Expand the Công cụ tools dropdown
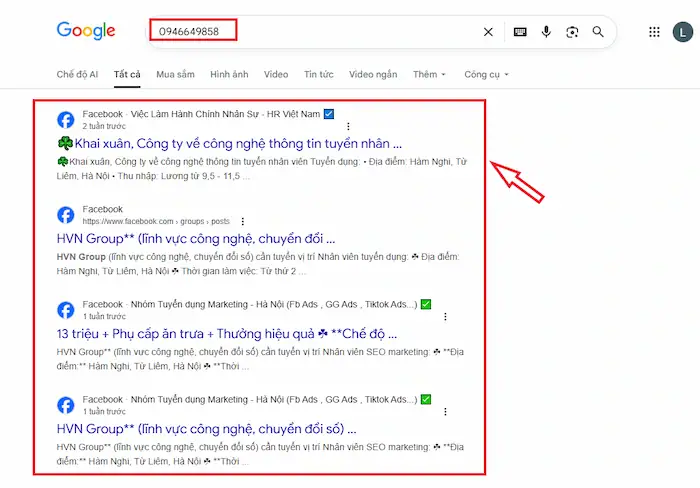Image resolution: width=700 pixels, height=488 pixels. [486, 74]
